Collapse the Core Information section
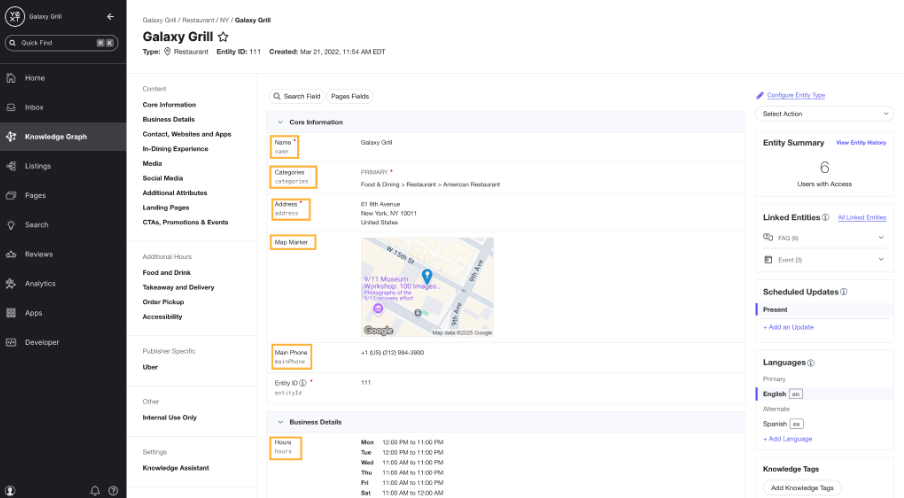This screenshot has height=498, width=904. pyautogui.click(x=280, y=122)
